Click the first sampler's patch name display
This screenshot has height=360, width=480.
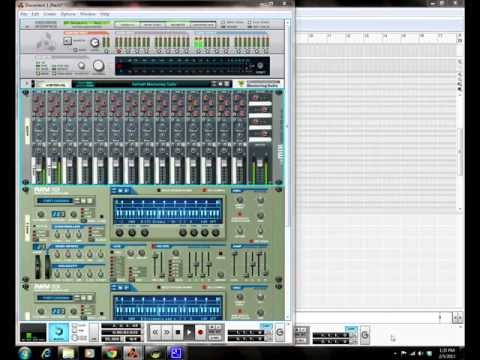[x=55, y=201]
